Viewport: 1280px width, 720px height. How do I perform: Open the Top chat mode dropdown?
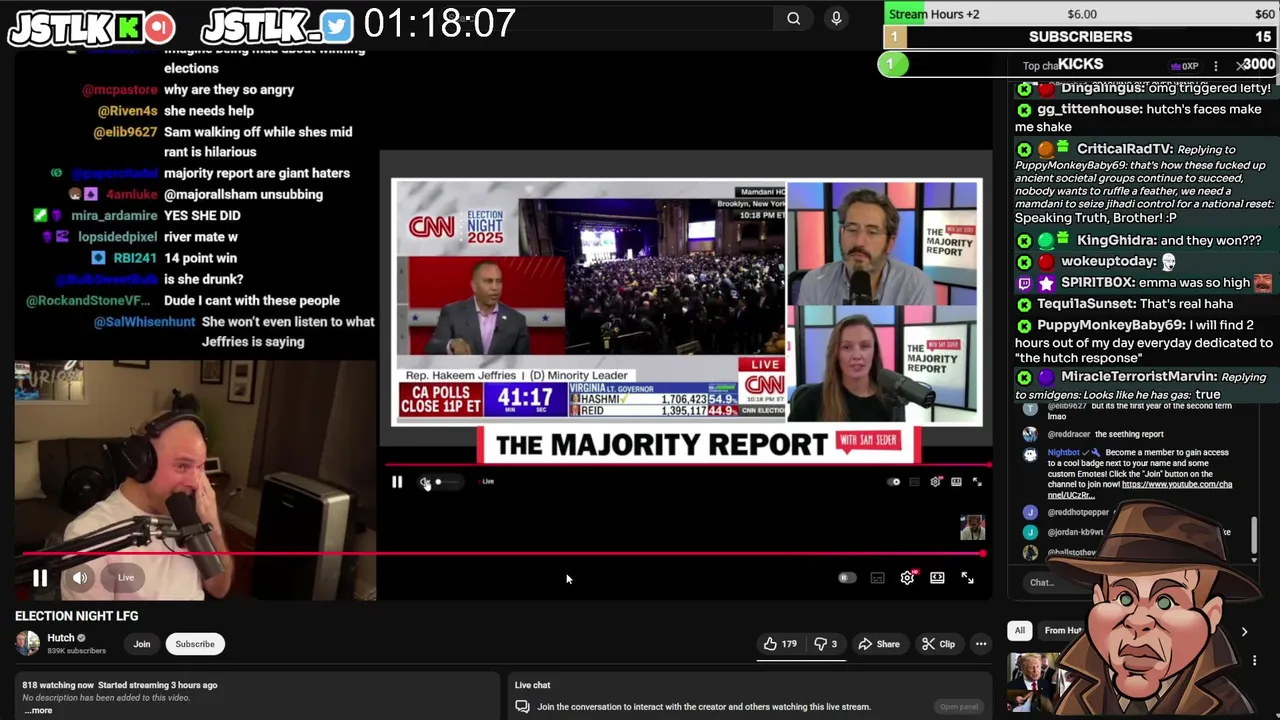click(1040, 66)
